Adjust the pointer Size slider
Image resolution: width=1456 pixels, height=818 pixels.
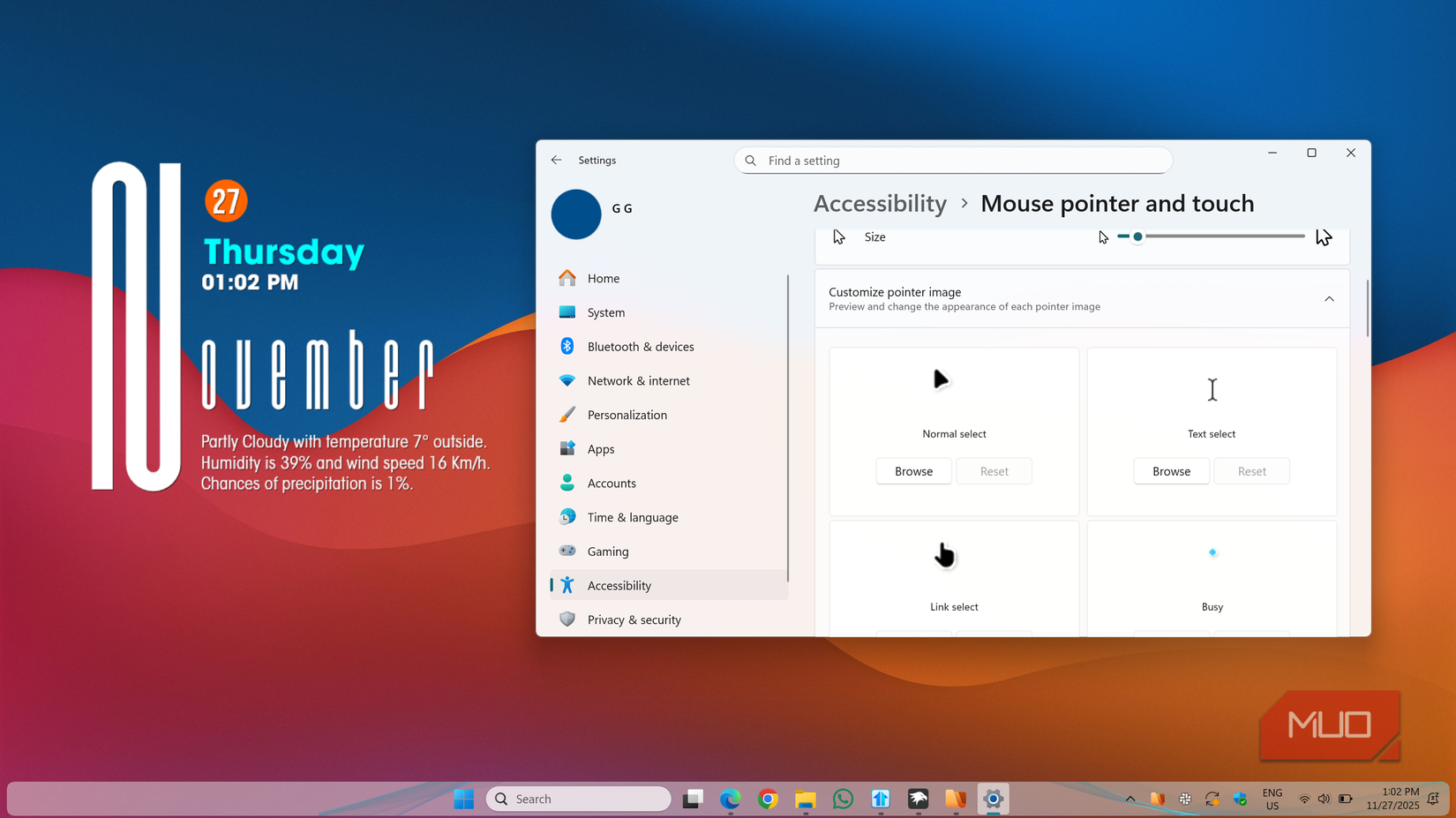1137,236
